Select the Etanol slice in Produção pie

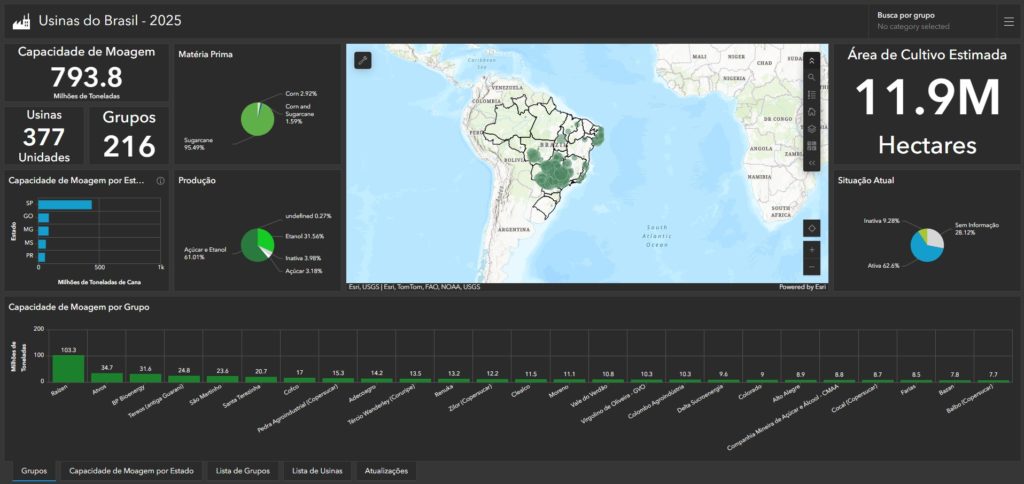click(266, 238)
